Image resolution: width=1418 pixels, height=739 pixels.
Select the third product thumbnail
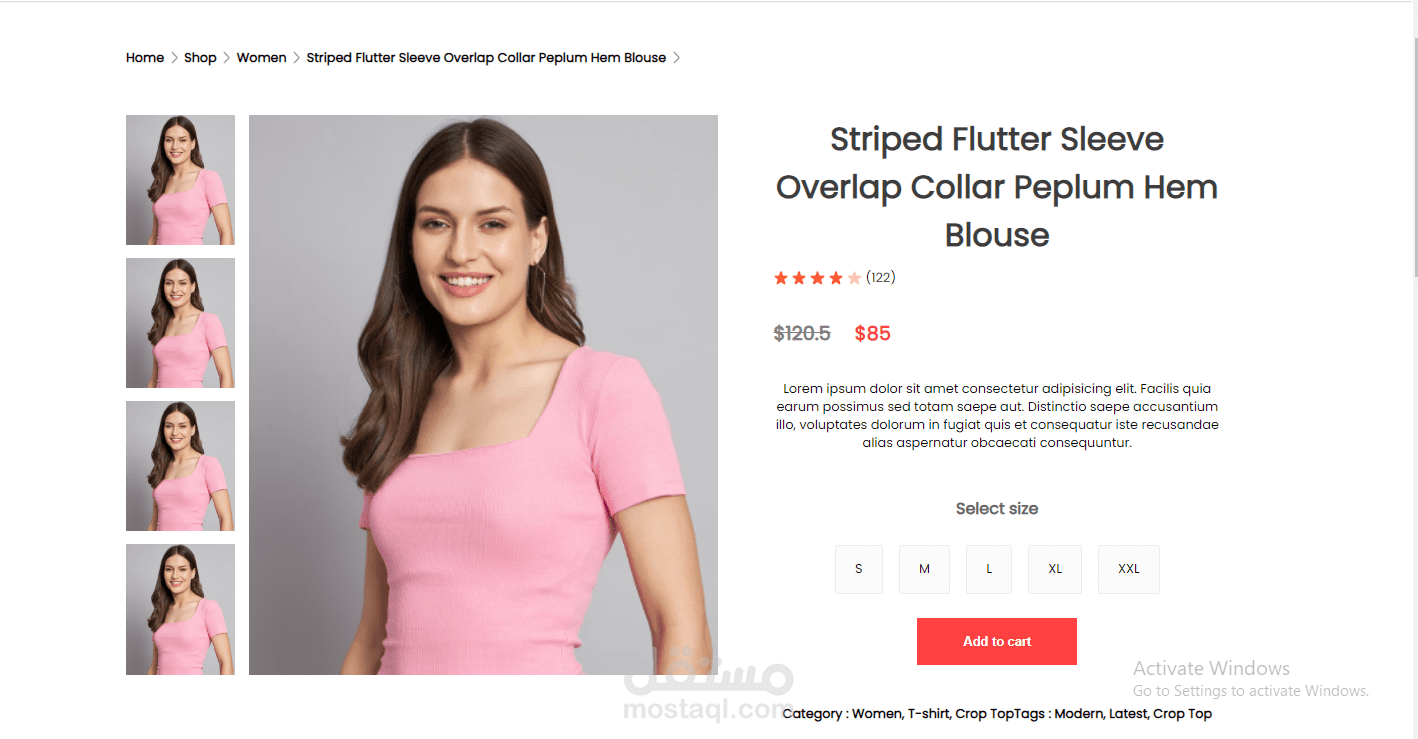[x=180, y=466]
